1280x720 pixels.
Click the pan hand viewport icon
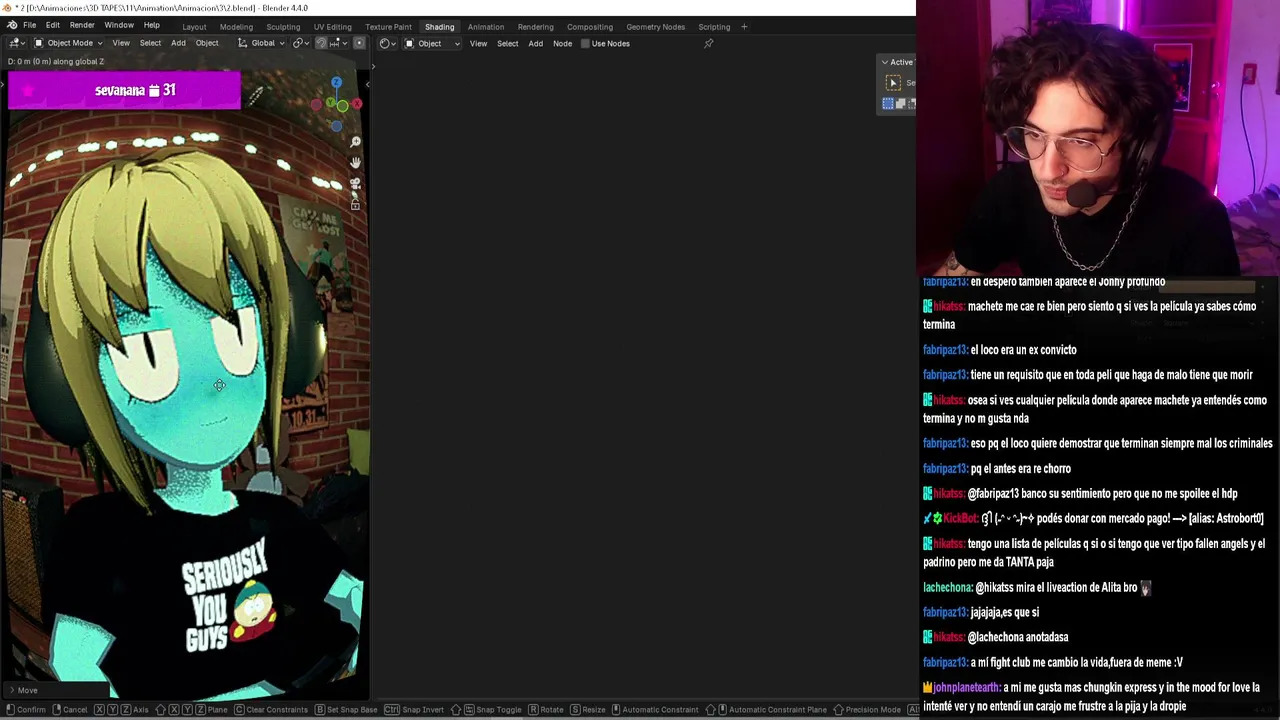click(355, 163)
